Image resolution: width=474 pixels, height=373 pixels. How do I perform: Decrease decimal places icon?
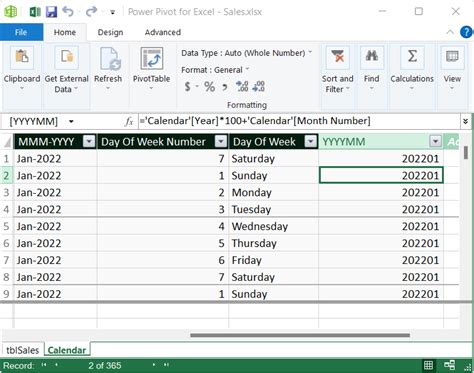pos(258,87)
